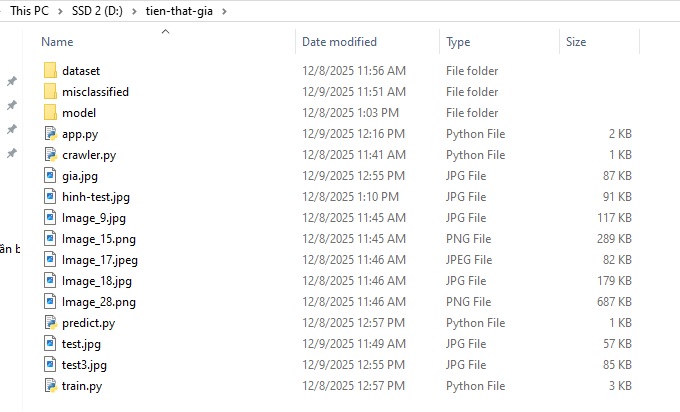This screenshot has width=680, height=412.
Task: Click the gia.jpg image file icon
Action: point(51,176)
